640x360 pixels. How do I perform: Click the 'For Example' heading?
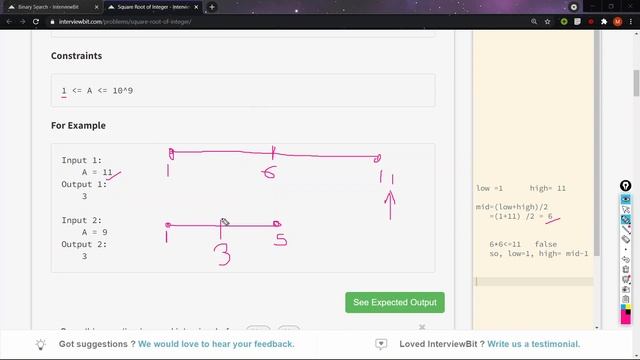point(78,125)
